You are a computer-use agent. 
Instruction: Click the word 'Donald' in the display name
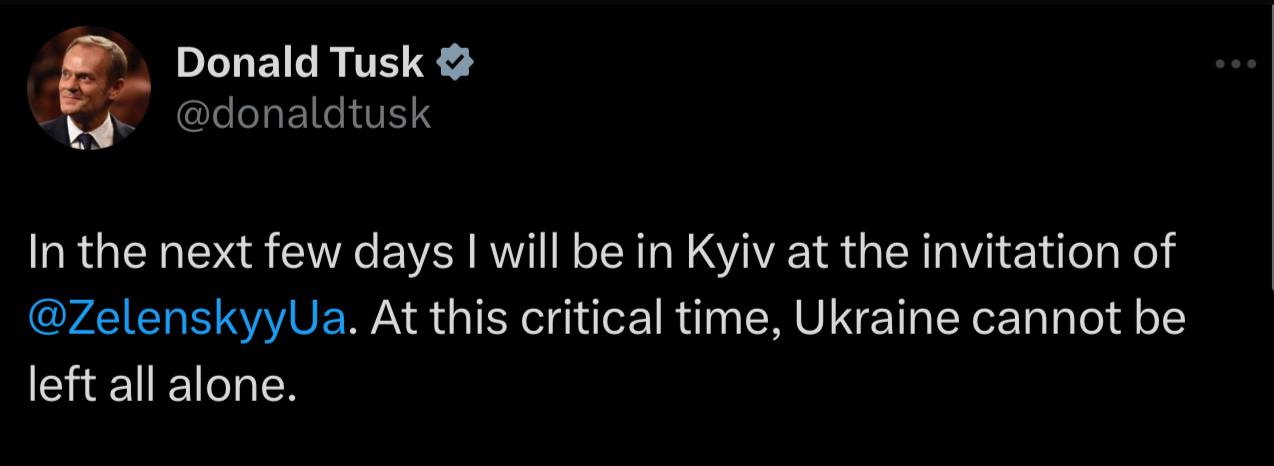243,63
